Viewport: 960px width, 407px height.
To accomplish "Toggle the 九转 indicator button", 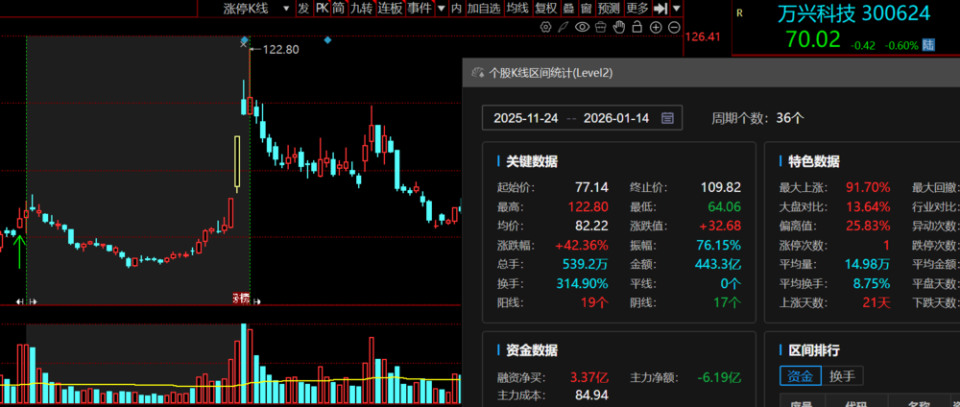I will (361, 8).
